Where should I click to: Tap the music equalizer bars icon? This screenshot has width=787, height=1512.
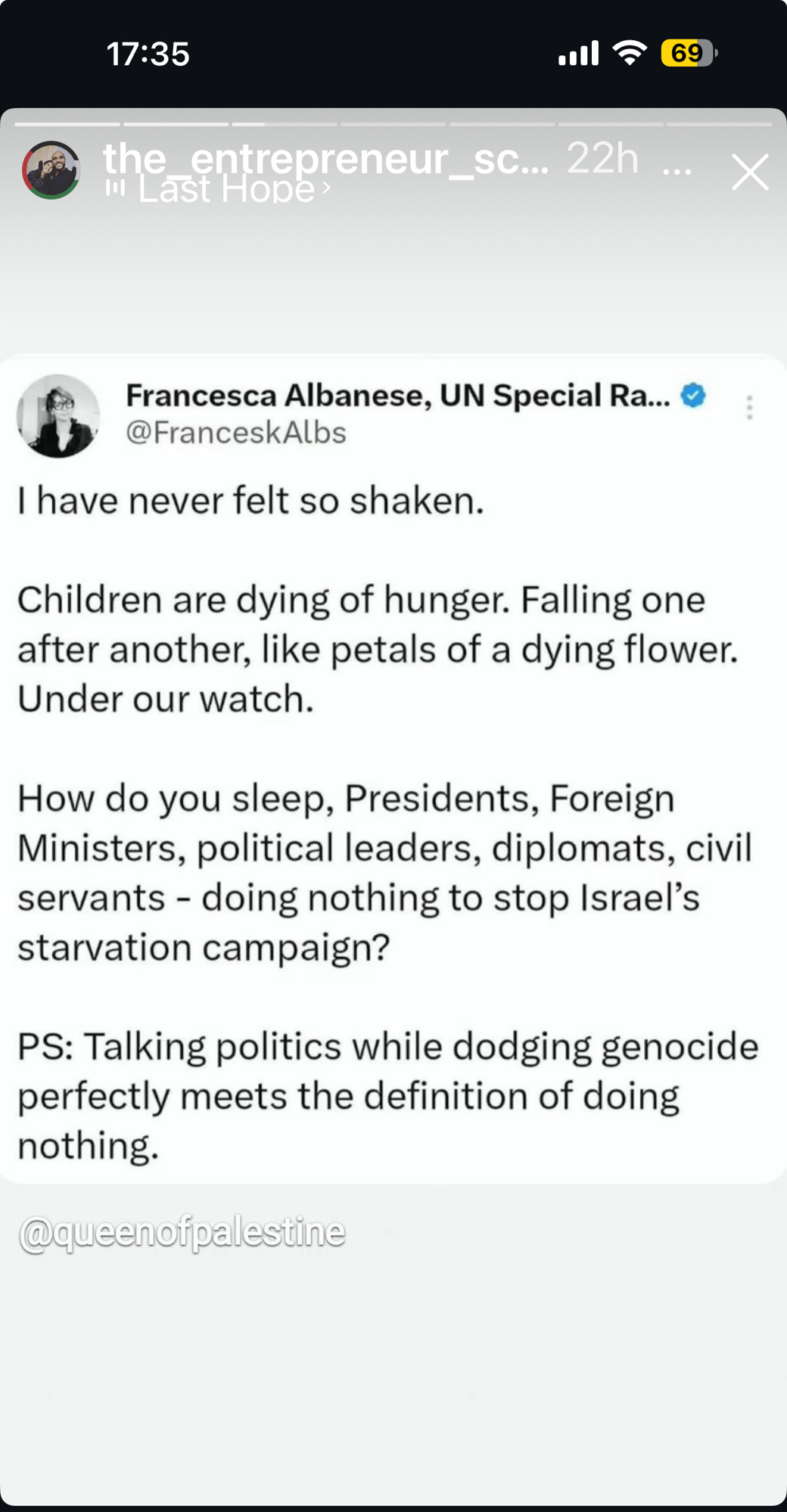tap(114, 188)
